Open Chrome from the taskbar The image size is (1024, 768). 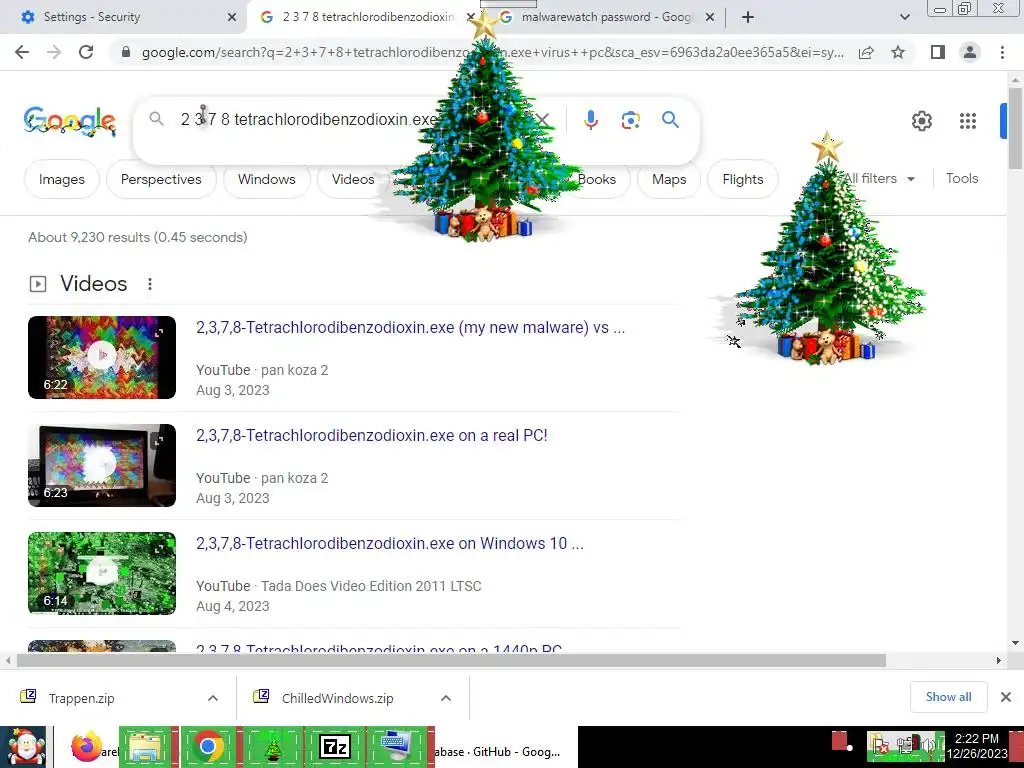[x=208, y=746]
